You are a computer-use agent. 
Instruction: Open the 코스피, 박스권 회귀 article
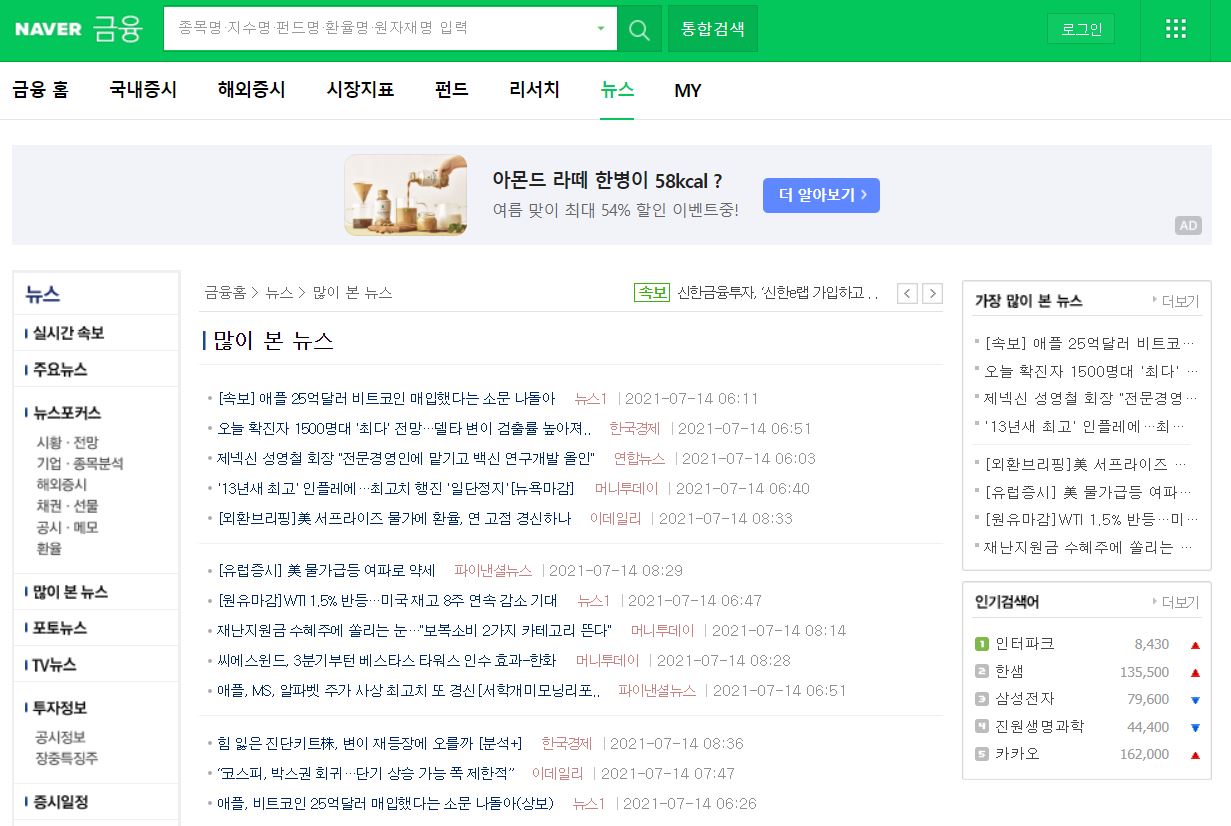pos(365,774)
